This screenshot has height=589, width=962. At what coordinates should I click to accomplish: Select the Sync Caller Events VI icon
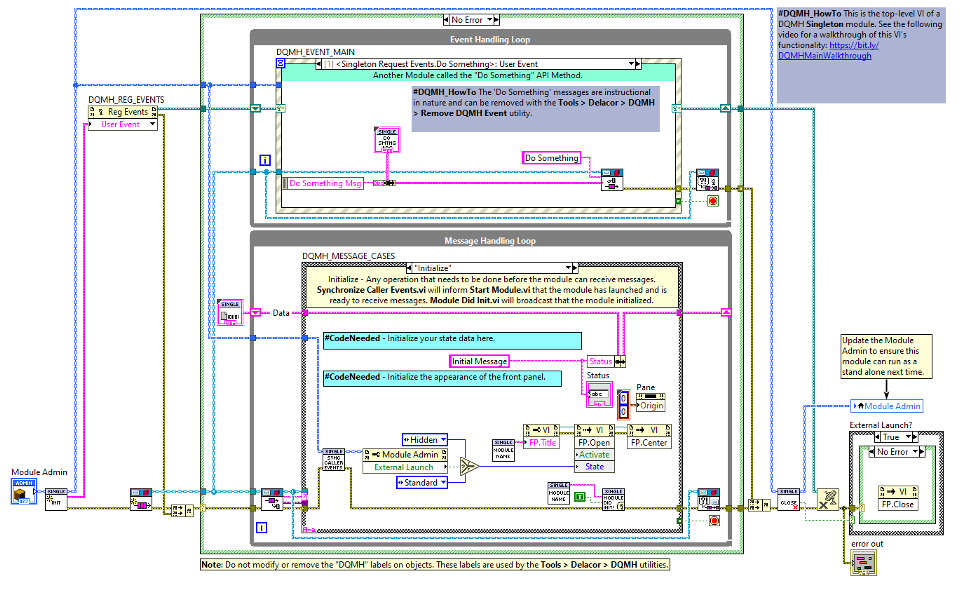pyautogui.click(x=333, y=460)
